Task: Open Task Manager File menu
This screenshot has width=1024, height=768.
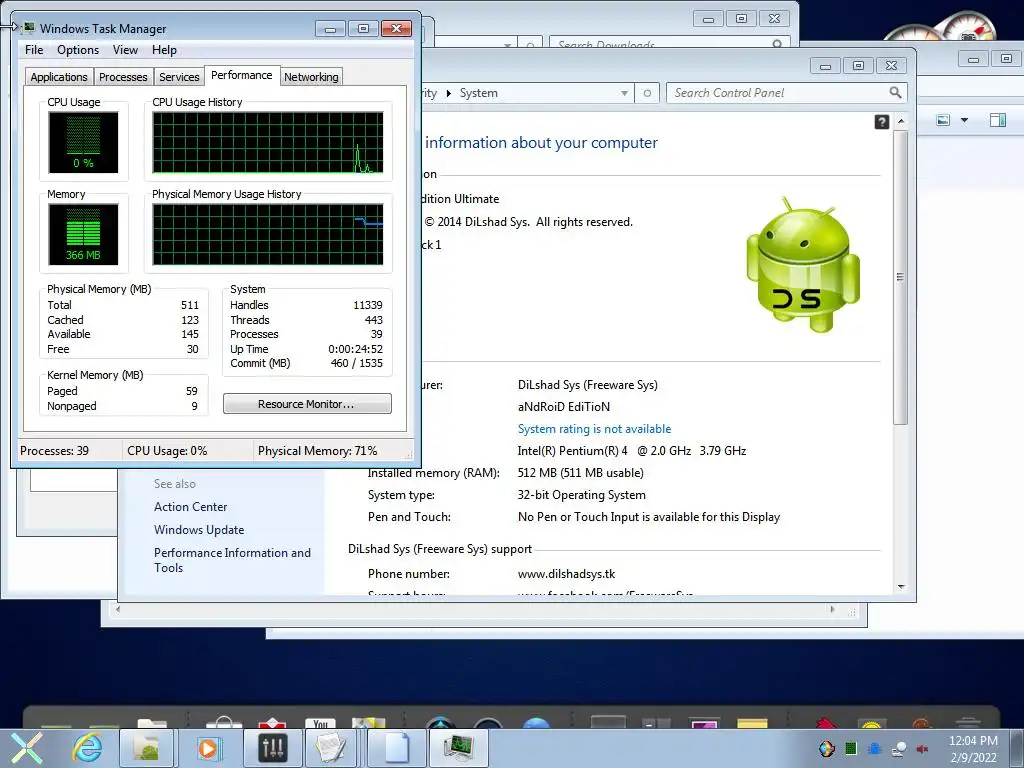Action: click(34, 50)
